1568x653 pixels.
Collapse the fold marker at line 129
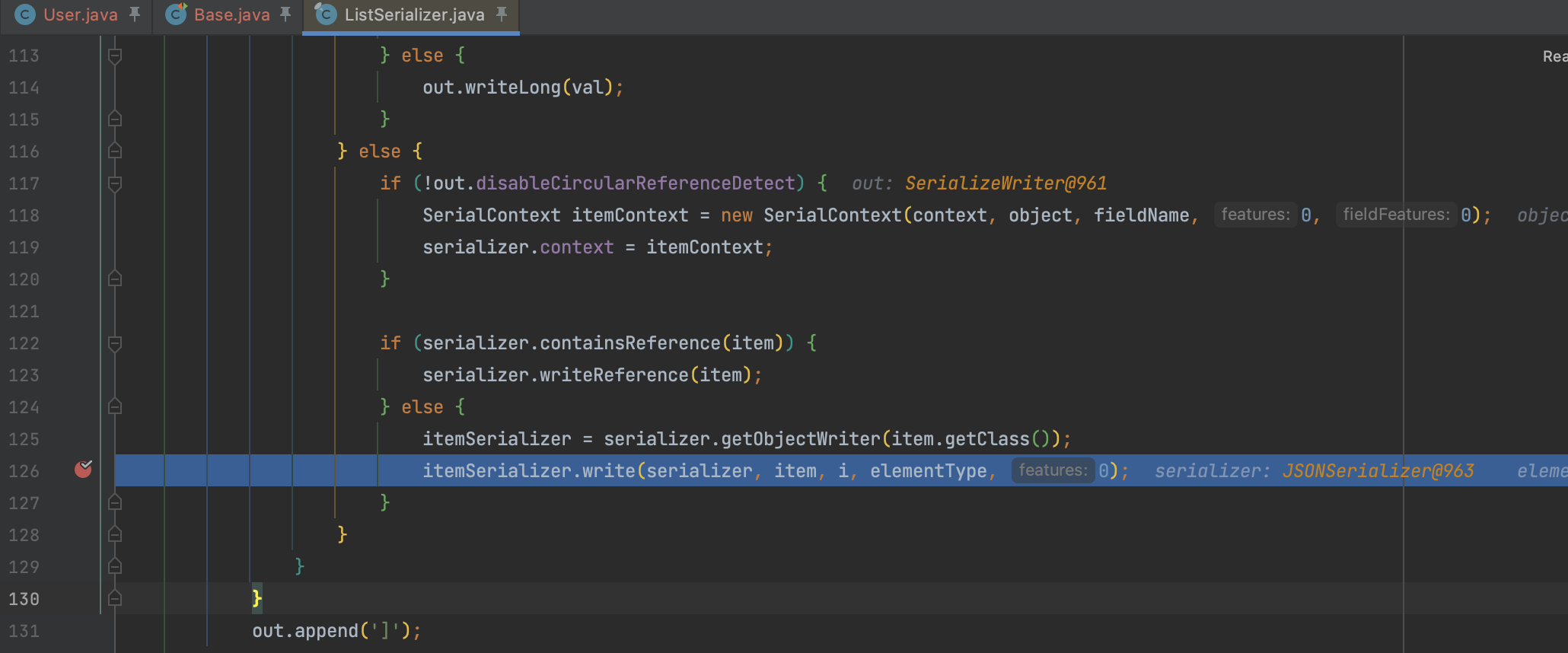[x=115, y=566]
